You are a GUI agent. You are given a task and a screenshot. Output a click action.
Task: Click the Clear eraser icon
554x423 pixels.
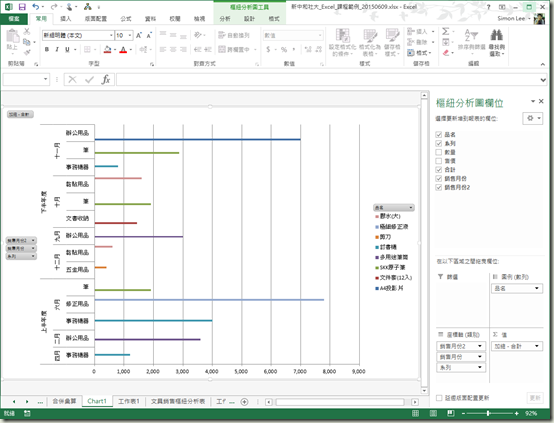[446, 53]
